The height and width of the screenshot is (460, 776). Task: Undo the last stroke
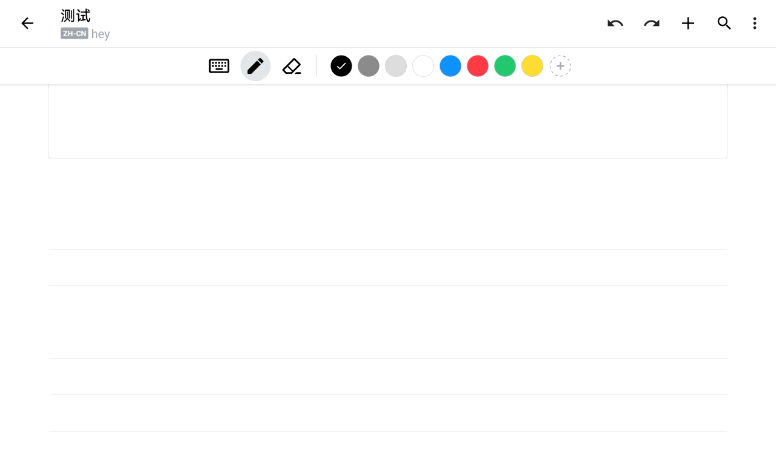pyautogui.click(x=615, y=23)
